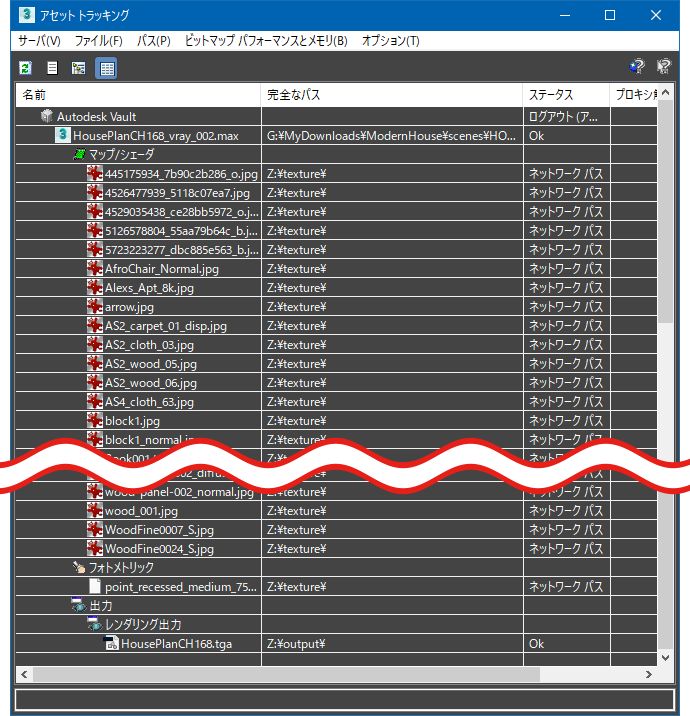Image resolution: width=690 pixels, height=716 pixels.
Task: Click the レンダリング出力 icon
Action: [95, 624]
